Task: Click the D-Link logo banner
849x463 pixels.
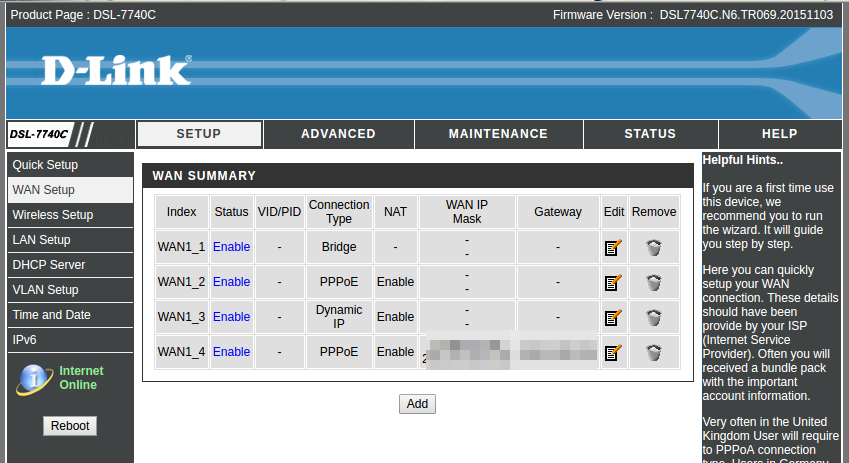Action: click(x=116, y=70)
